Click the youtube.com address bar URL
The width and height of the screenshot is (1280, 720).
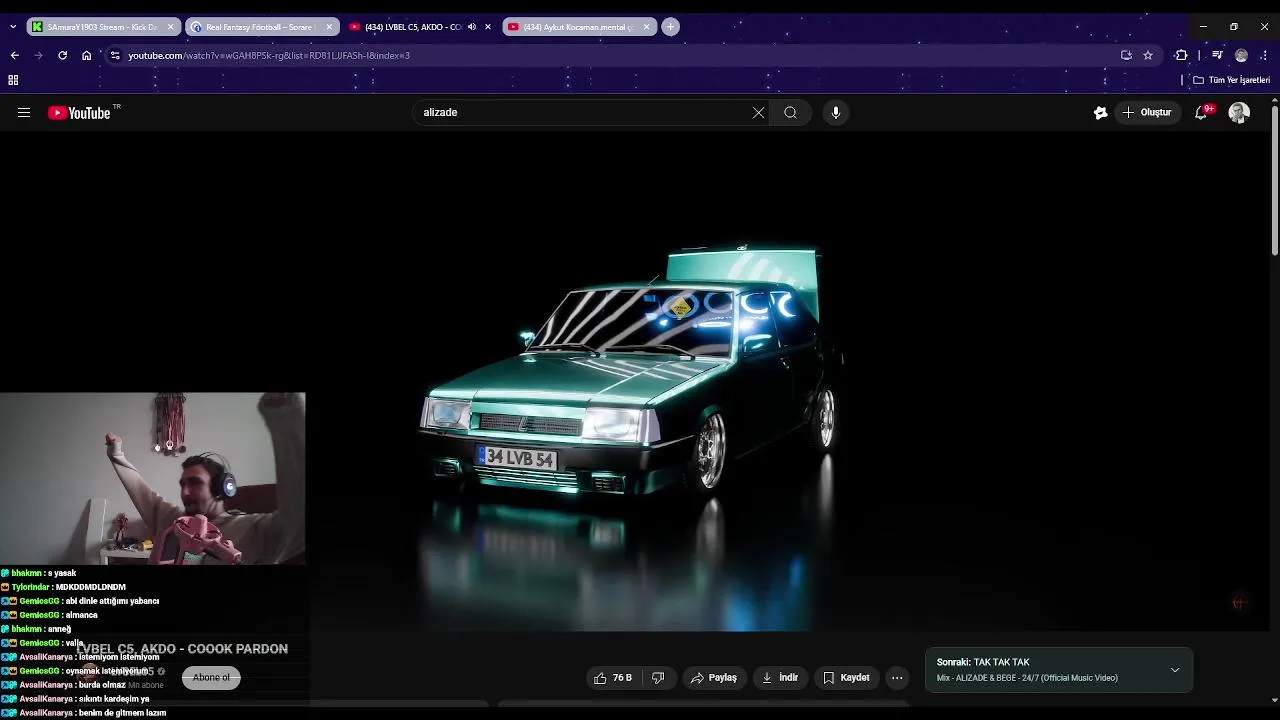click(268, 56)
